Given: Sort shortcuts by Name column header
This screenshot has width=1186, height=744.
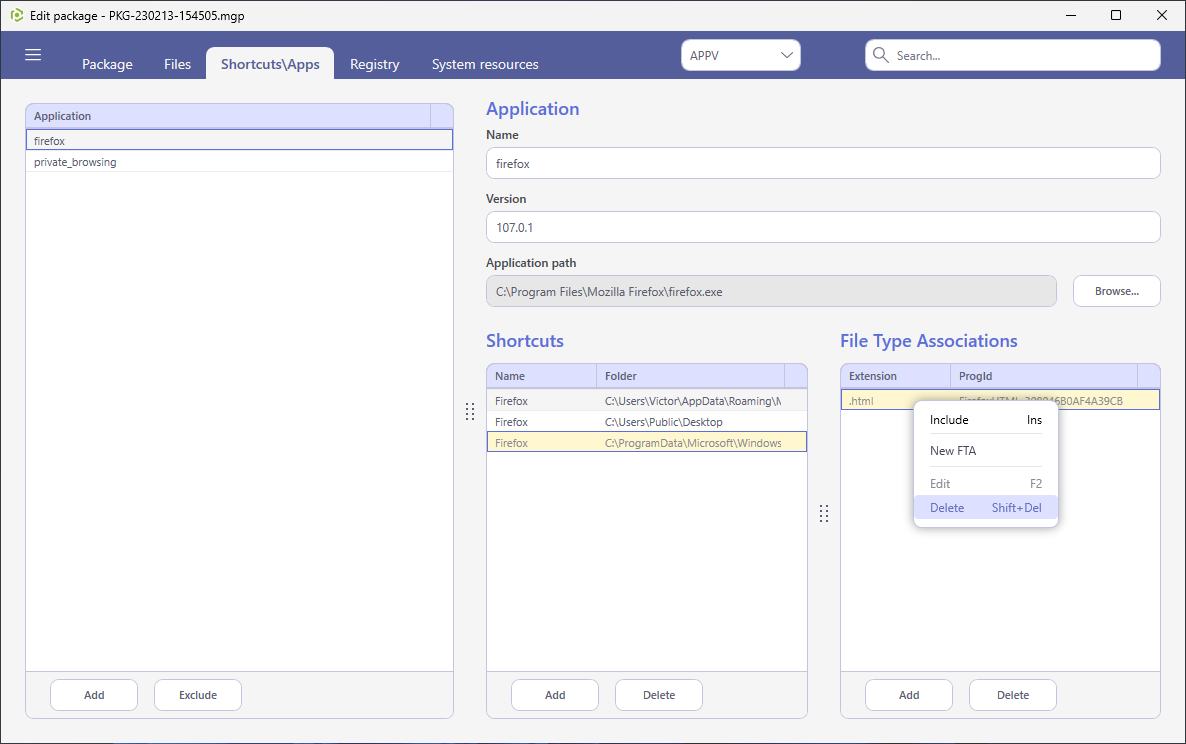Looking at the screenshot, I should pos(542,376).
